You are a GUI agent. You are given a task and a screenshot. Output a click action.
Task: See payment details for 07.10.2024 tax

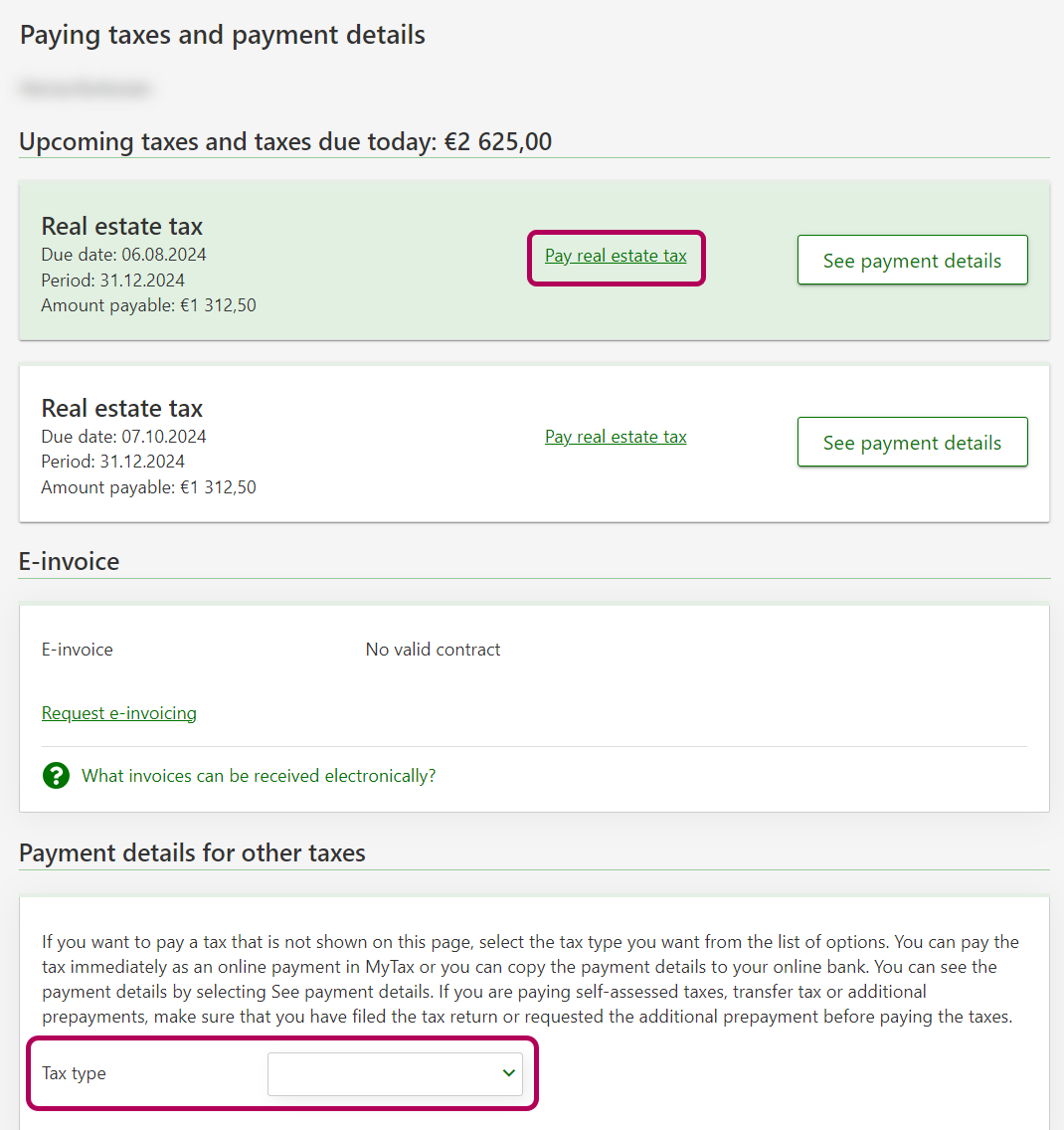pos(912,443)
